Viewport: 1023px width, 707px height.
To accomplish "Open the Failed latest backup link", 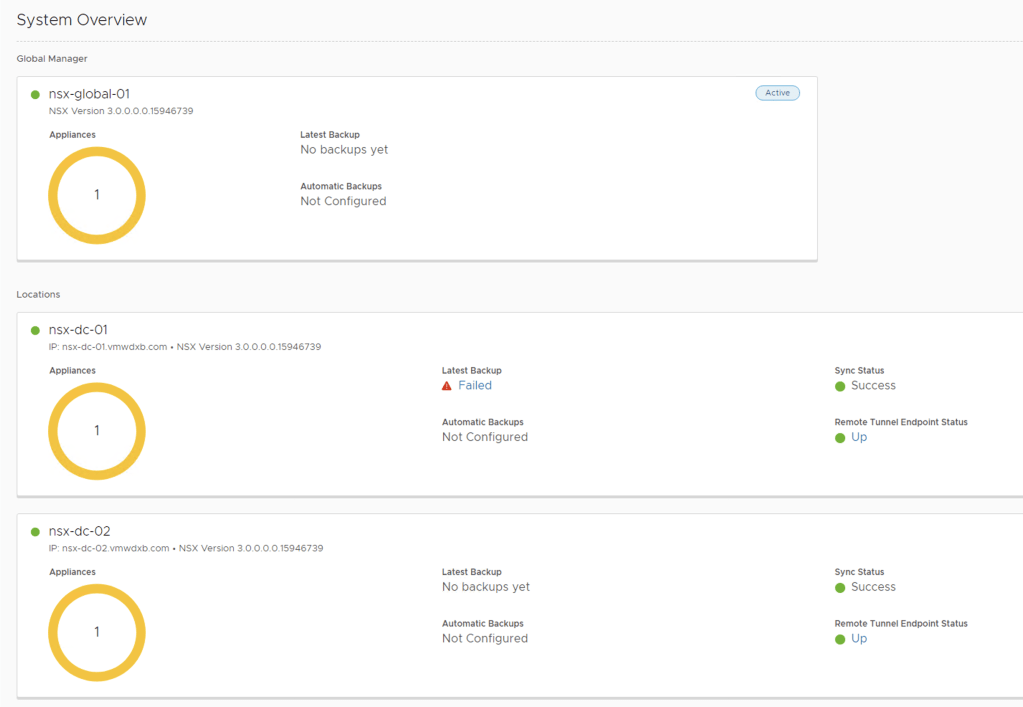I will (x=475, y=386).
